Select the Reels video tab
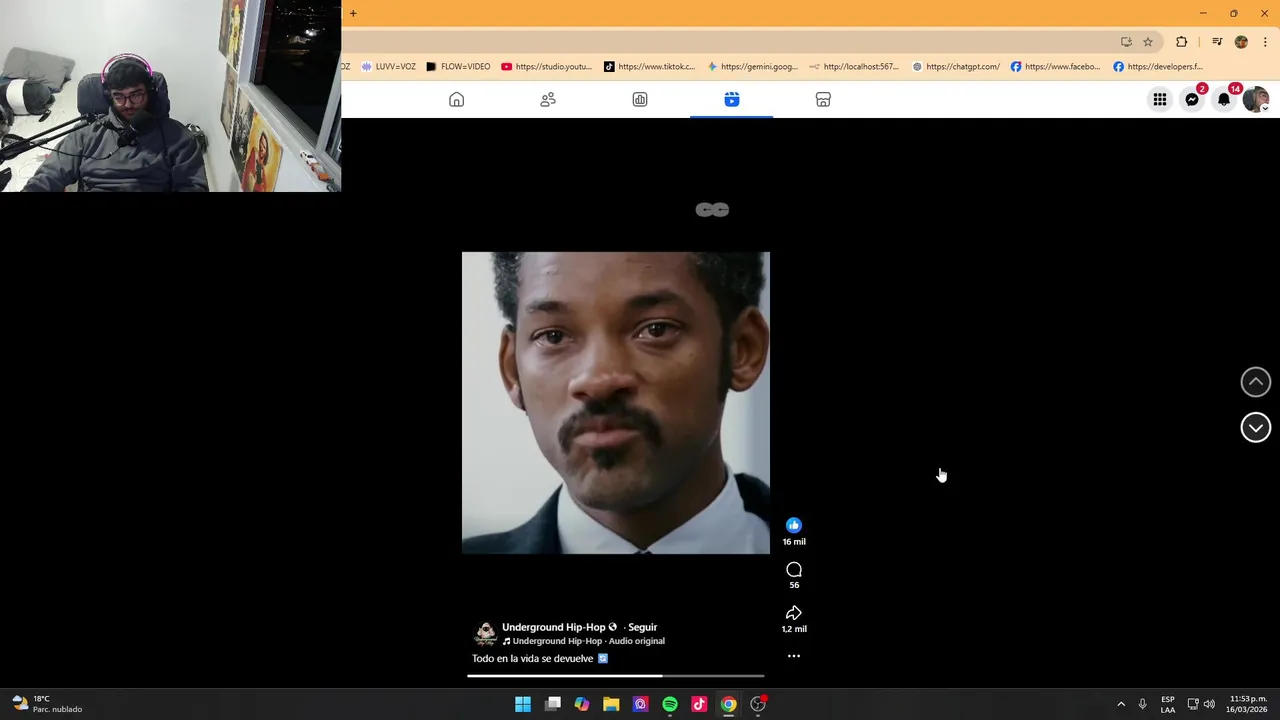This screenshot has height=720, width=1280. (732, 100)
